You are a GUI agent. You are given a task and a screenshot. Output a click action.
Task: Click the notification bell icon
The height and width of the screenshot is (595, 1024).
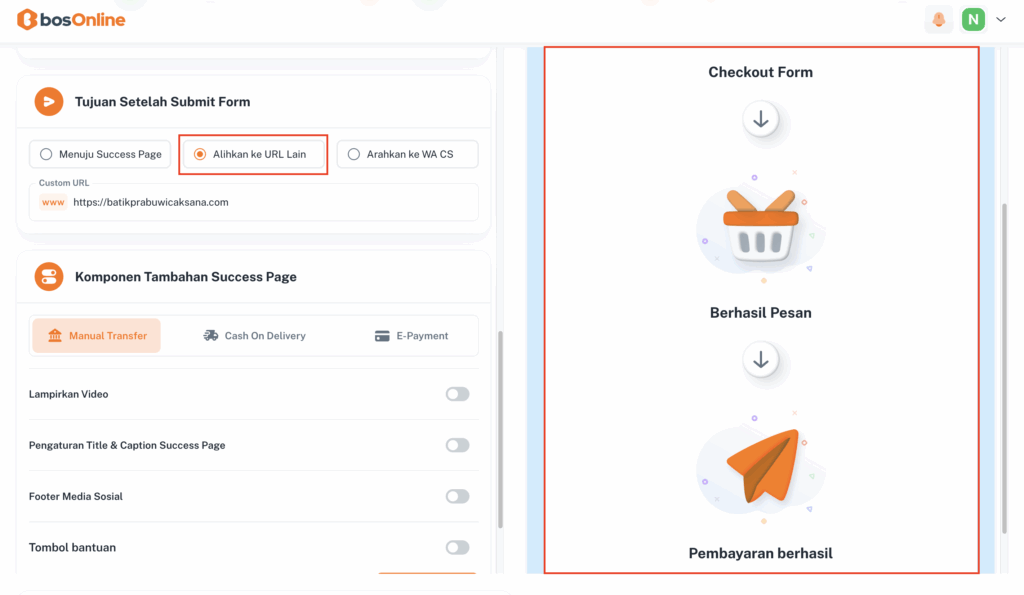(x=939, y=19)
